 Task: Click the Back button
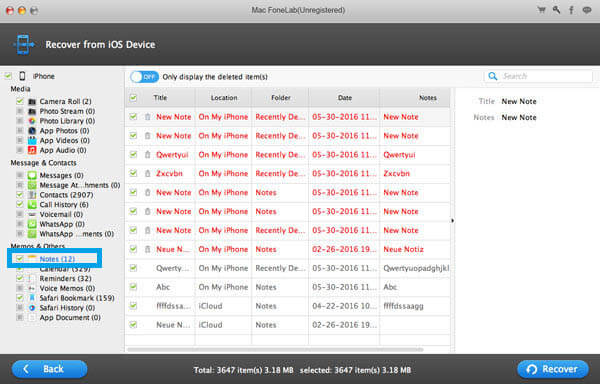pos(49,369)
